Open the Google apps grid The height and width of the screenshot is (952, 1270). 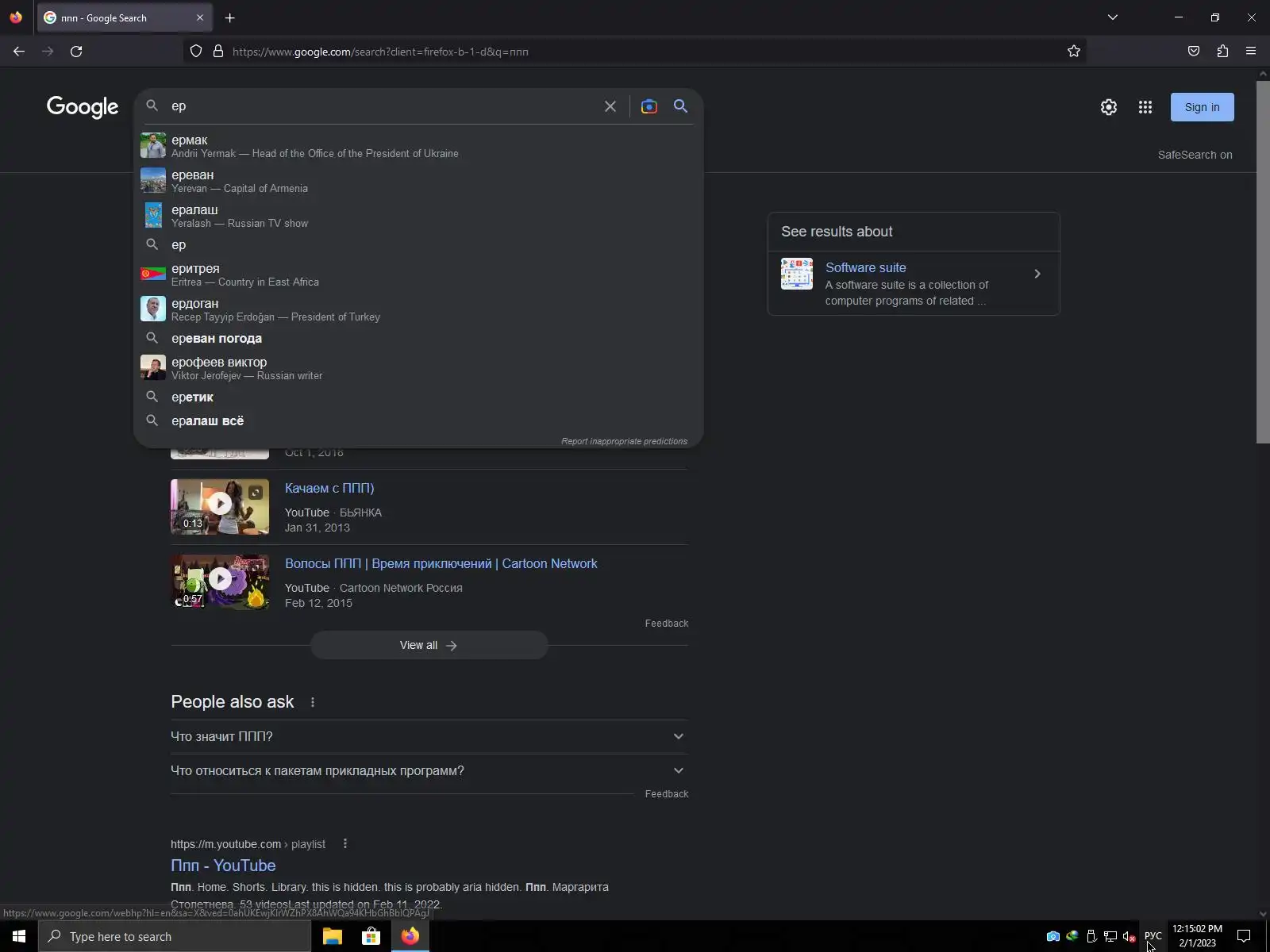point(1145,107)
